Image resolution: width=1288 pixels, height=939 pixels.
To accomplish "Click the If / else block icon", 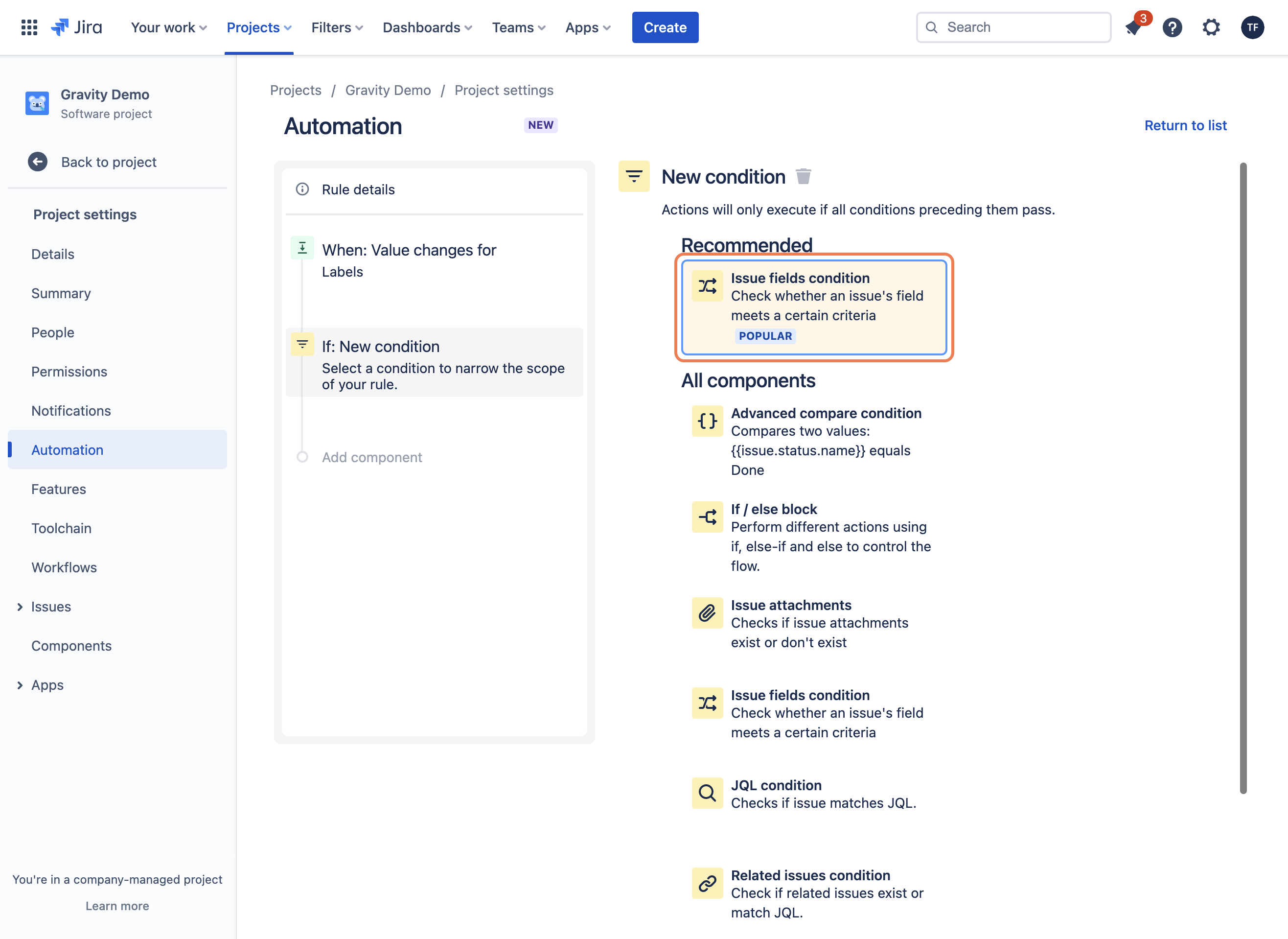I will point(707,517).
